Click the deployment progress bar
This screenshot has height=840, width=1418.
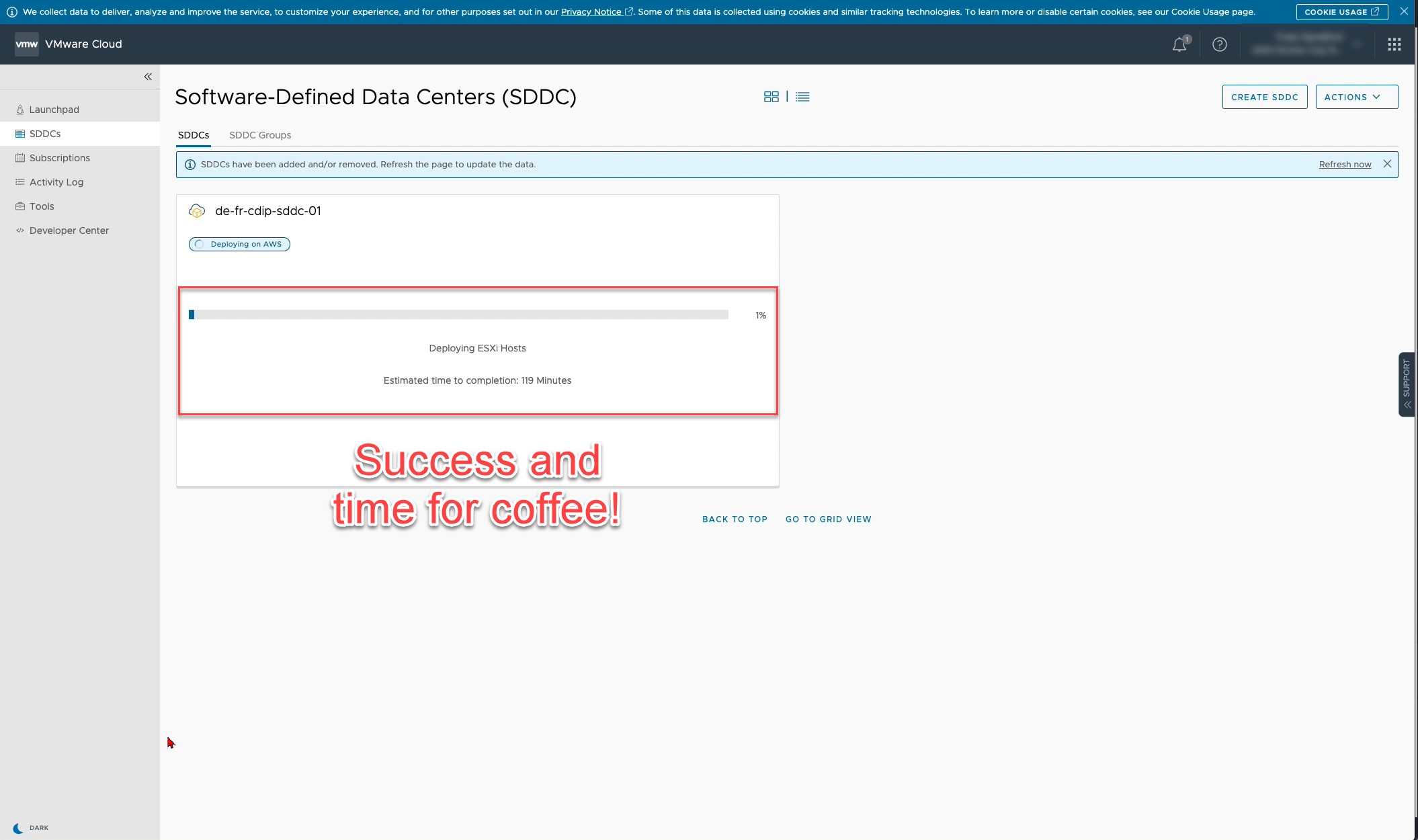pos(458,314)
